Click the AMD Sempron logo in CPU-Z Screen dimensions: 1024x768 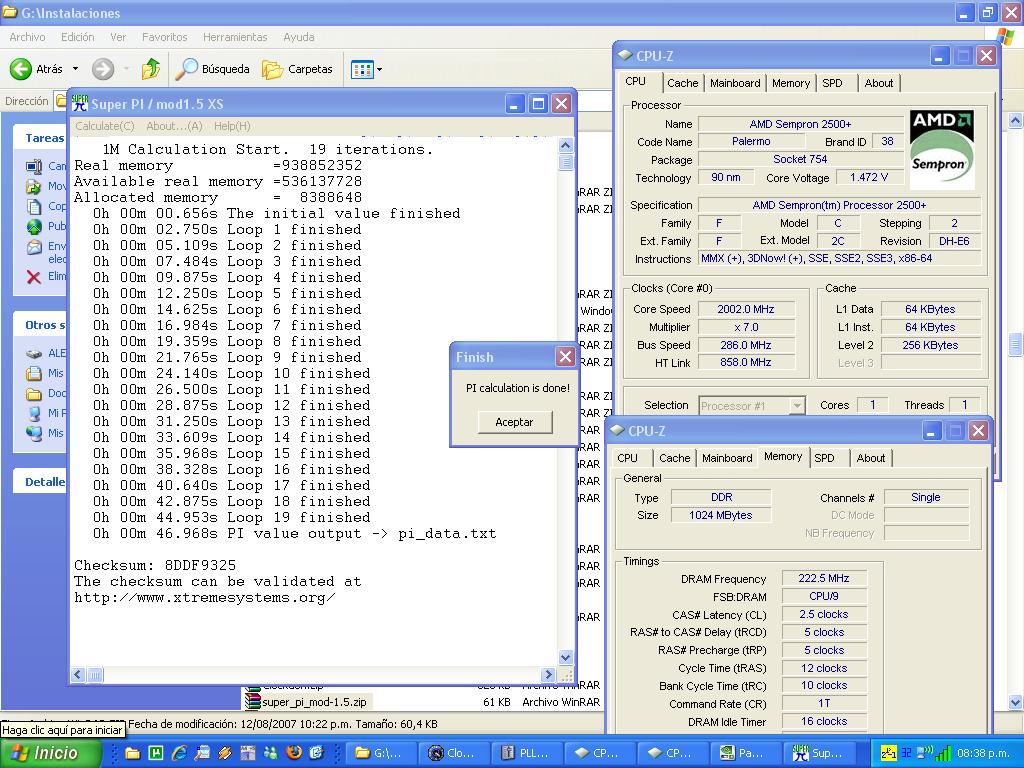click(x=942, y=150)
